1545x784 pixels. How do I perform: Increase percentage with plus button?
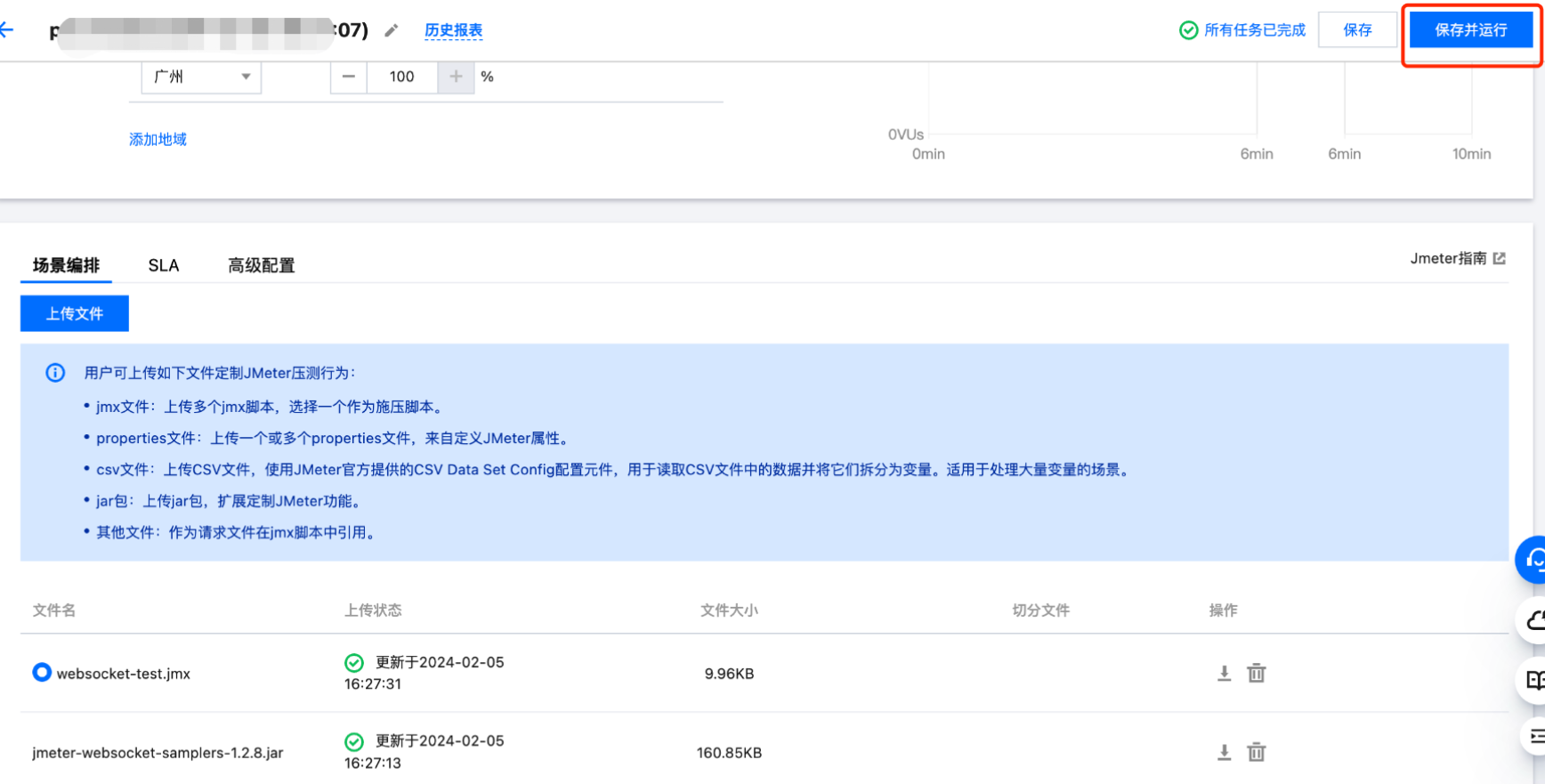click(456, 77)
